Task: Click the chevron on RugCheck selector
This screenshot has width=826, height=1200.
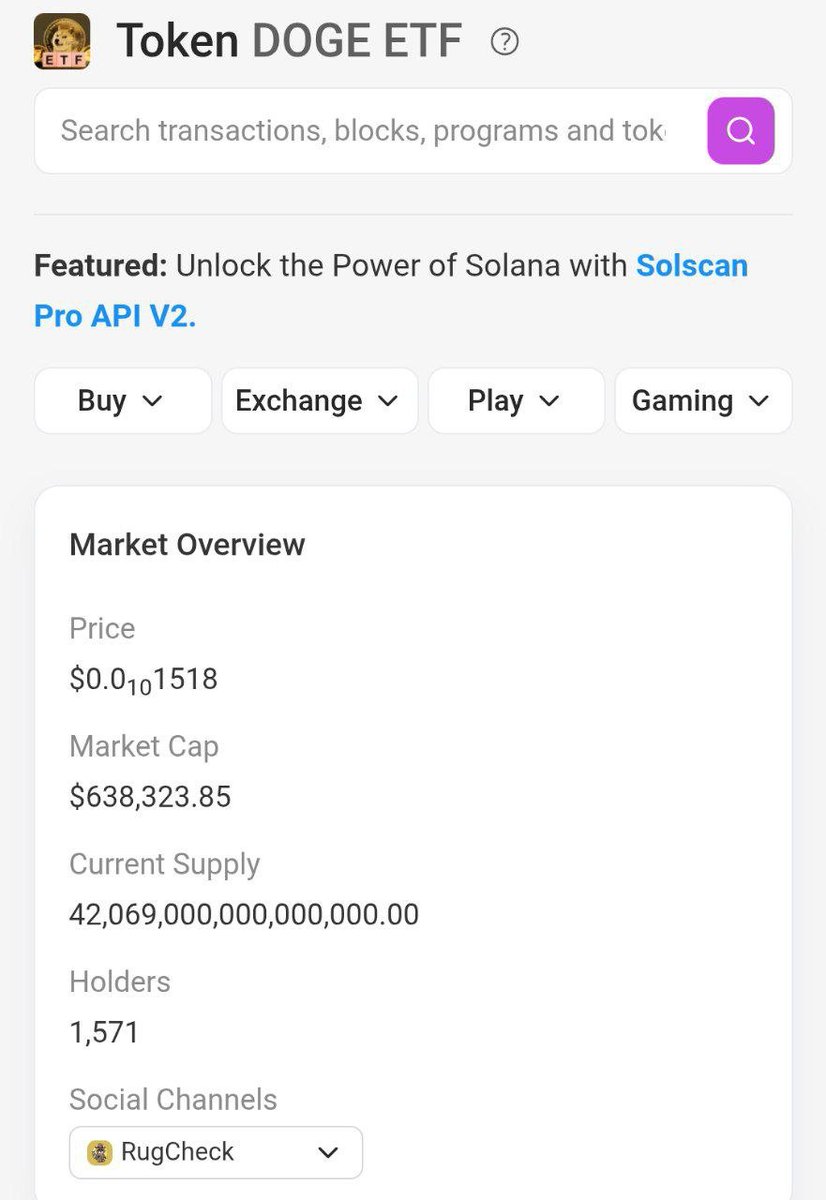Action: (x=328, y=1153)
